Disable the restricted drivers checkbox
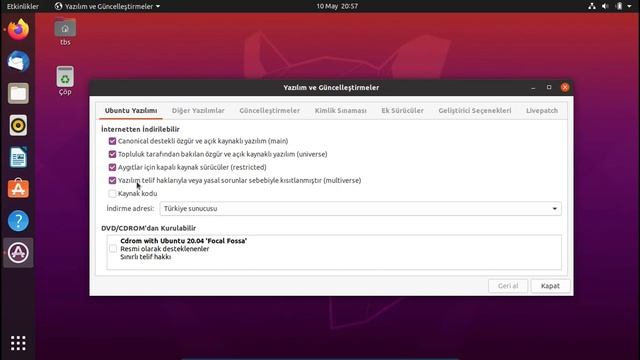The image size is (640, 360). pos(112,167)
